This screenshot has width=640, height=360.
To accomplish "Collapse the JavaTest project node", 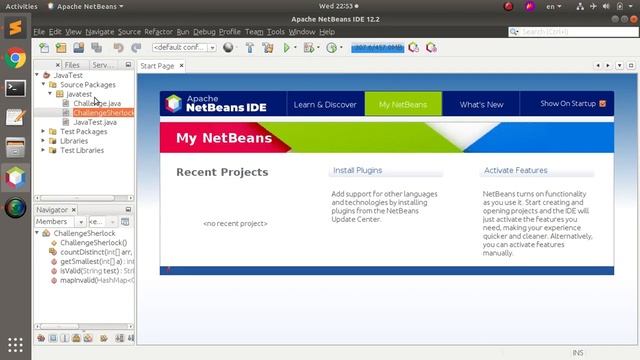I will [x=37, y=75].
